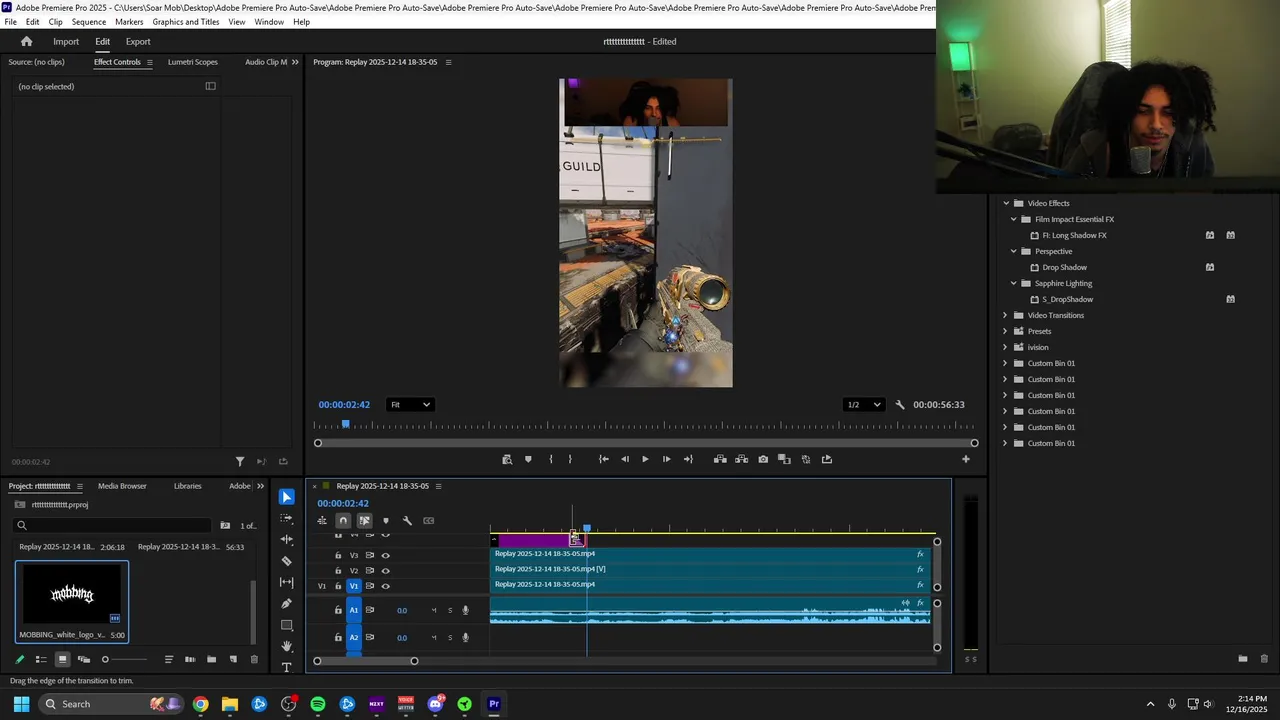Screen dimensions: 1280x720
Task: Open the Program monitor settings wrench
Action: point(900,405)
